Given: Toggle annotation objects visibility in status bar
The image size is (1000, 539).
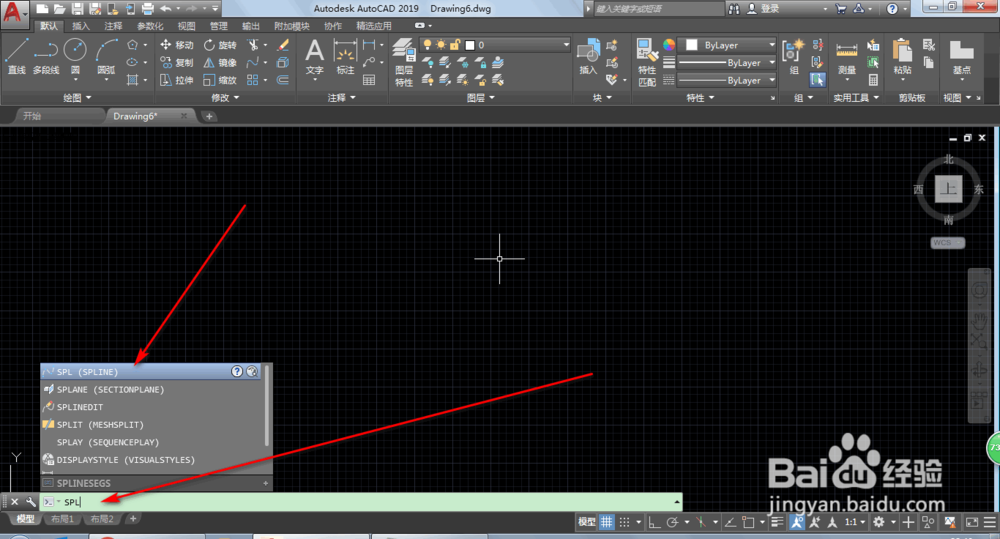Looking at the screenshot, I should 797,522.
